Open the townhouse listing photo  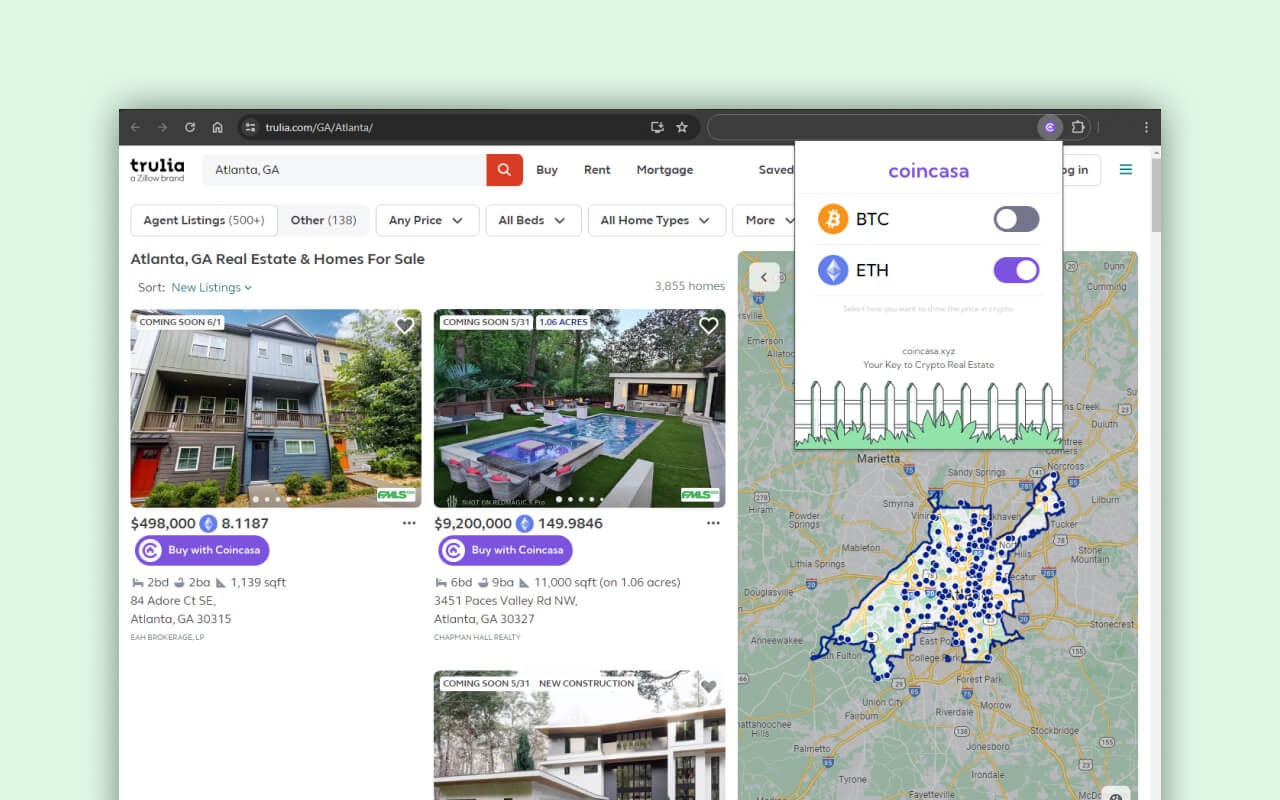[x=276, y=408]
